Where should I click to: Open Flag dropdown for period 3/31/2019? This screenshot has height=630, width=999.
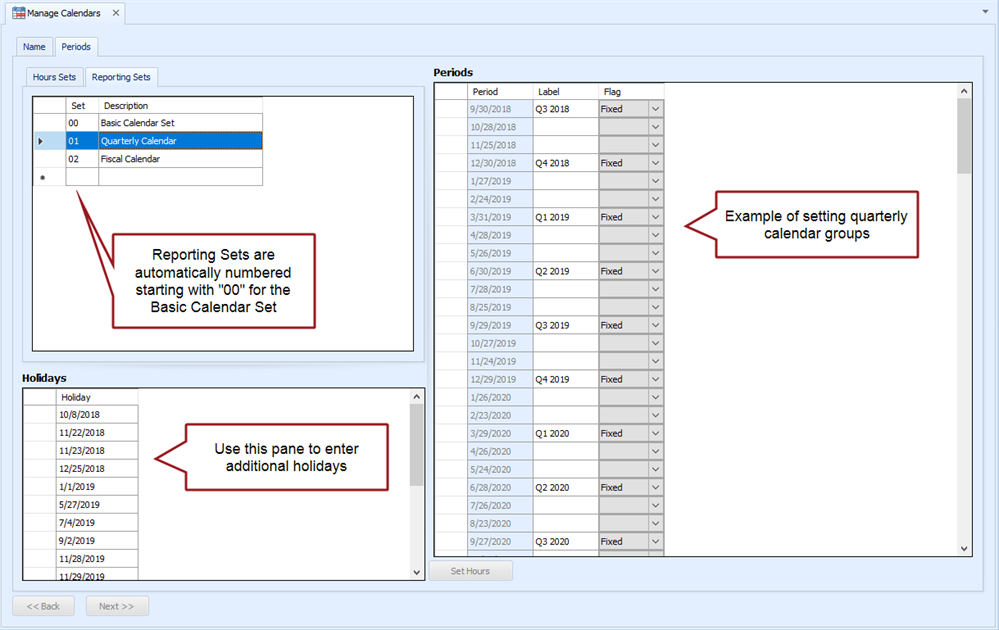pyautogui.click(x=656, y=217)
